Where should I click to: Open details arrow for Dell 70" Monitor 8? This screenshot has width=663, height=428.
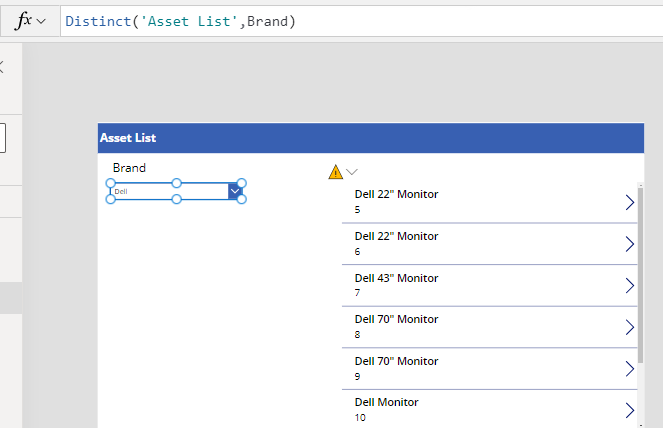630,327
